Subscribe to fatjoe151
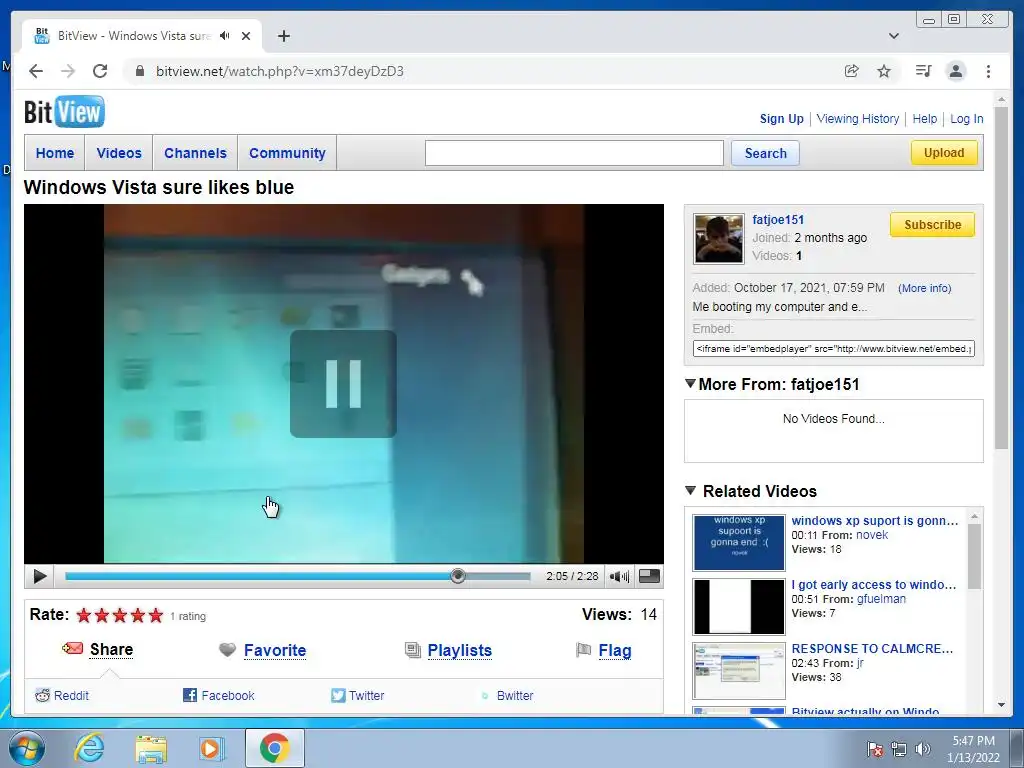Image resolution: width=1024 pixels, height=768 pixels. coord(933,225)
